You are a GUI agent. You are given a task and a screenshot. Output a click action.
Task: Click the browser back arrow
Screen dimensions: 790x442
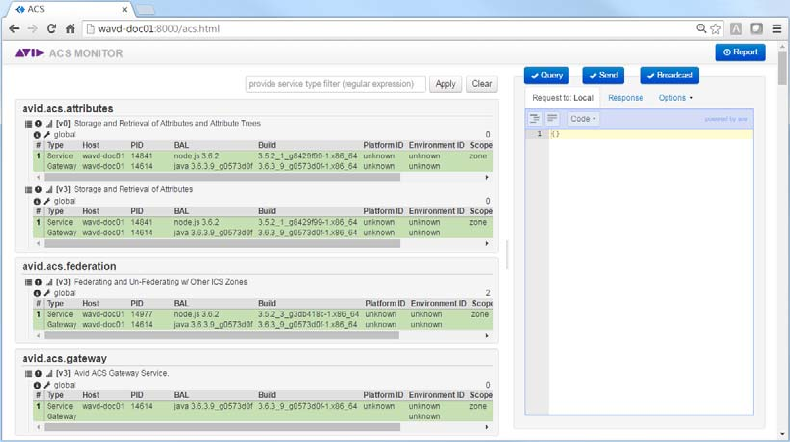(14, 29)
